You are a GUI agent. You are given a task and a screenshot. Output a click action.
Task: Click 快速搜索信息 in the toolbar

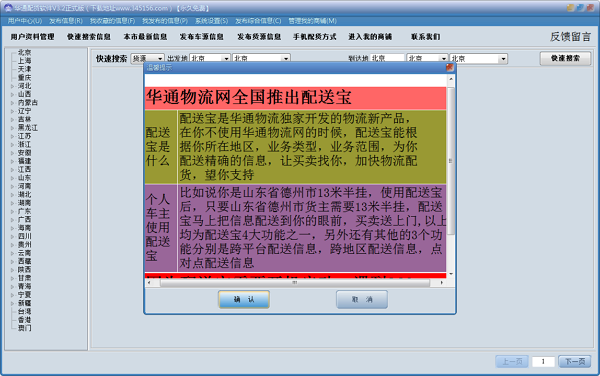click(89, 37)
